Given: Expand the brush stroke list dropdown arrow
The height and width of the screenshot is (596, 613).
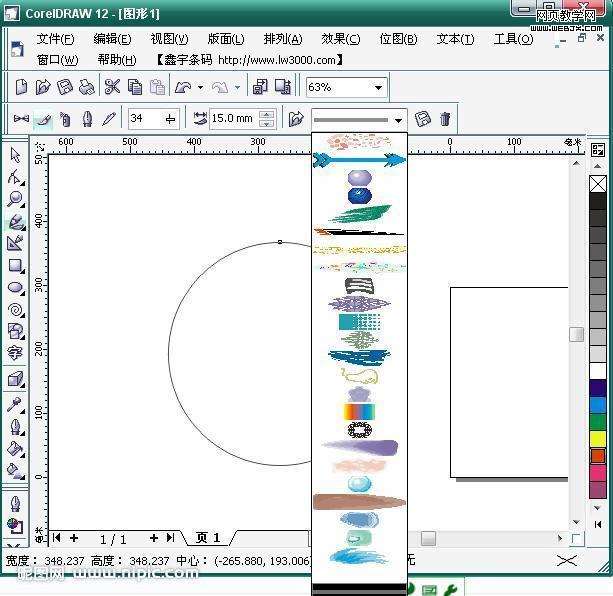Looking at the screenshot, I should (x=398, y=120).
